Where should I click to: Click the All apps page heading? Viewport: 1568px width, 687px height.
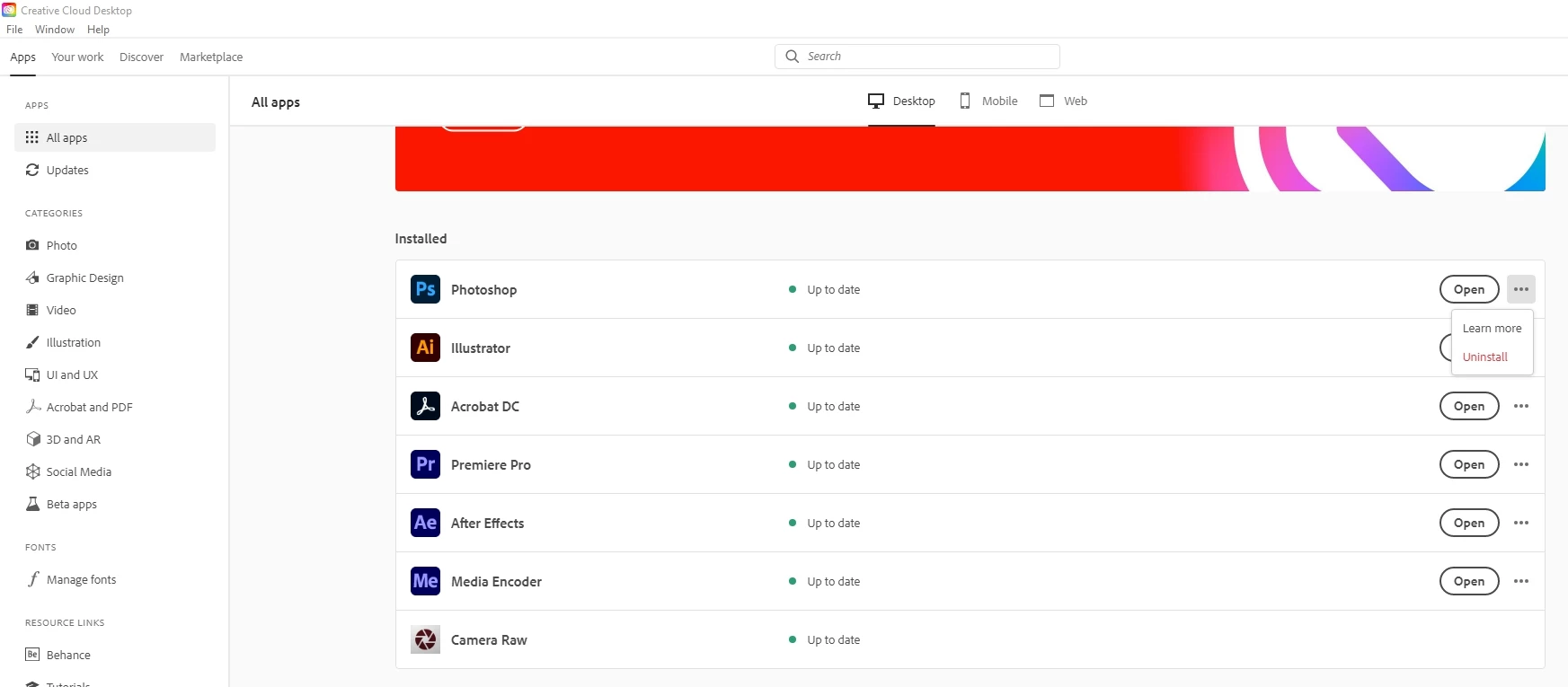tap(276, 102)
